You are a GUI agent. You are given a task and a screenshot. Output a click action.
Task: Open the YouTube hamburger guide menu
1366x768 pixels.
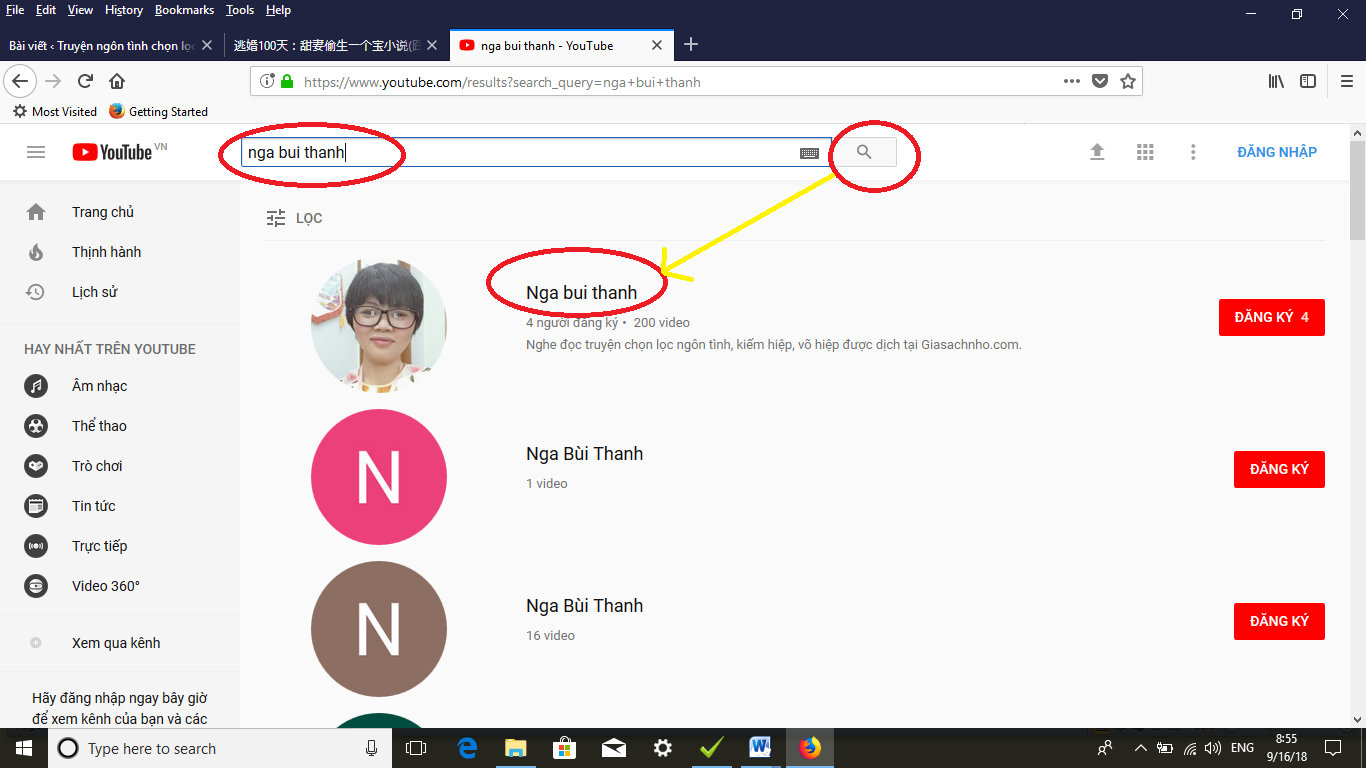[36, 152]
